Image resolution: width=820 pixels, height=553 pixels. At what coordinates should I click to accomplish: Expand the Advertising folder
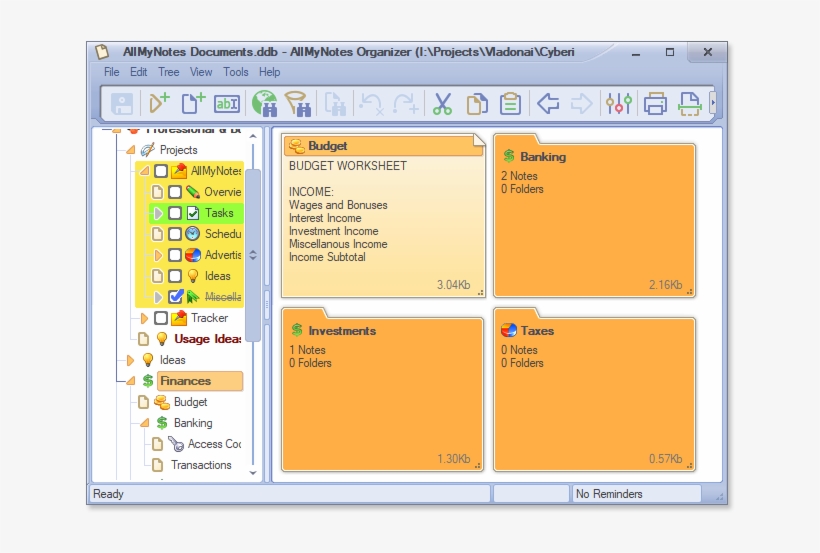(158, 255)
